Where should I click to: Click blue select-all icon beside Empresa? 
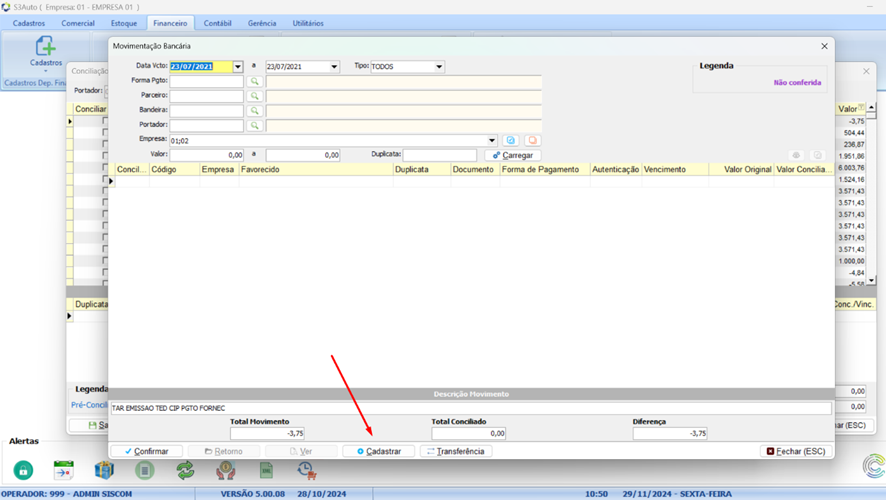(511, 141)
